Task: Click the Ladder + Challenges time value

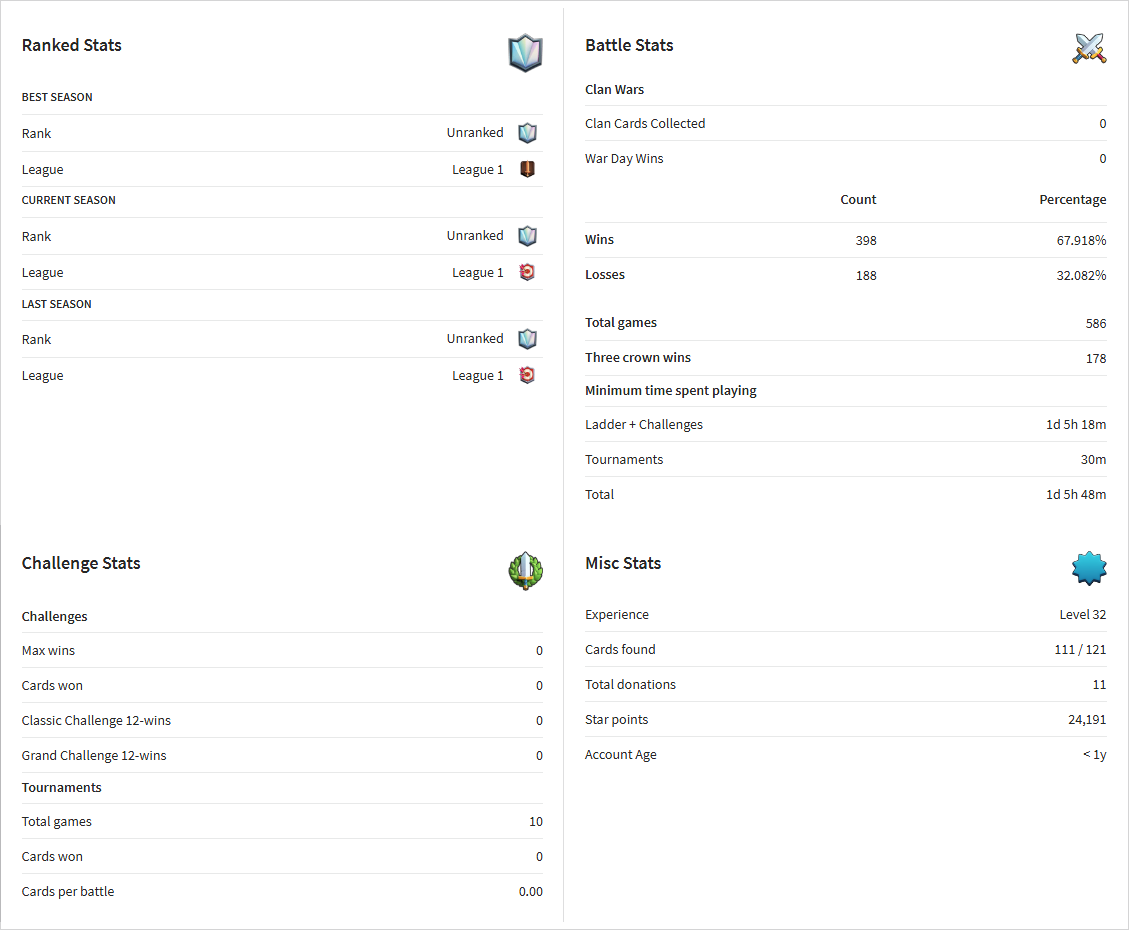Action: (1076, 425)
